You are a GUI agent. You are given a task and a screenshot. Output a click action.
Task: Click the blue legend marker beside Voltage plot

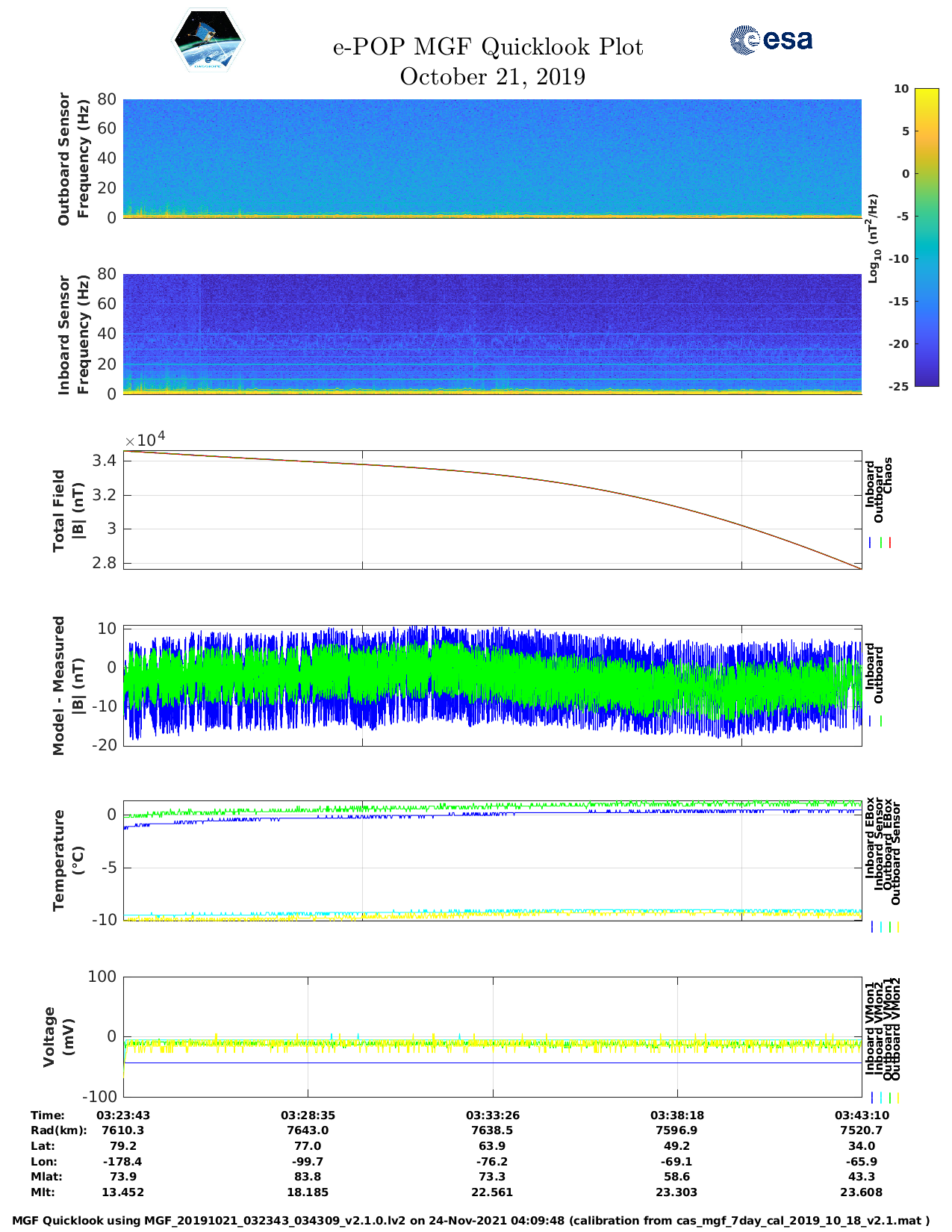pyautogui.click(x=871, y=1098)
